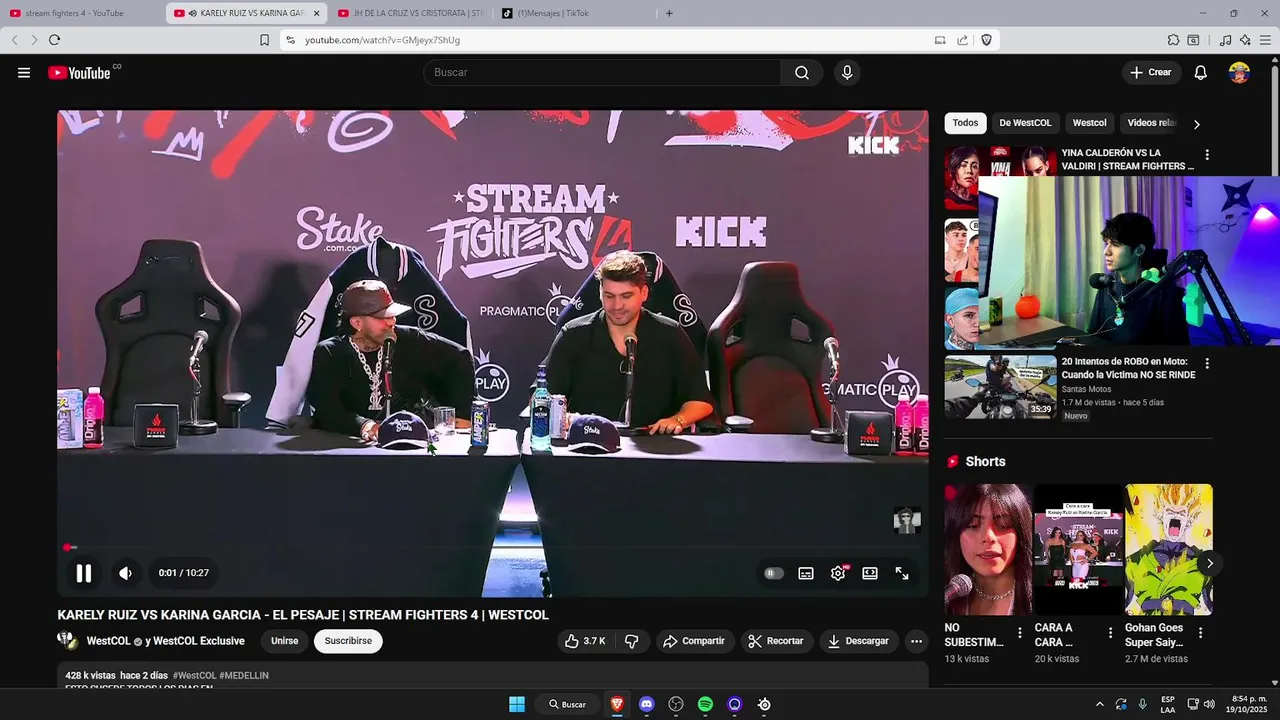Screen dimensions: 1280x720
Task: Open options for the Gohan Goes short
Action: tap(1200, 633)
